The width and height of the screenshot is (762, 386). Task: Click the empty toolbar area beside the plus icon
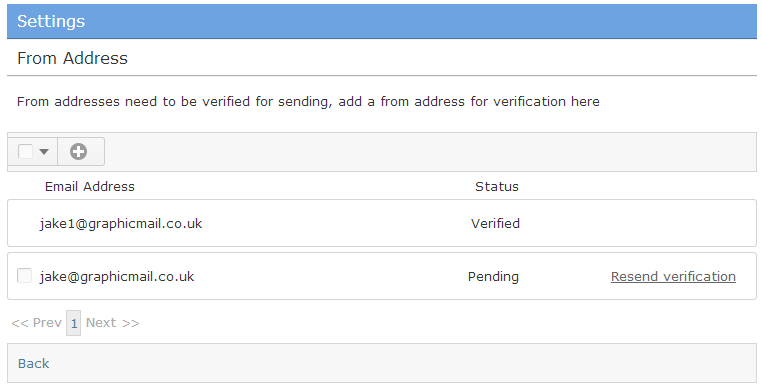click(430, 152)
